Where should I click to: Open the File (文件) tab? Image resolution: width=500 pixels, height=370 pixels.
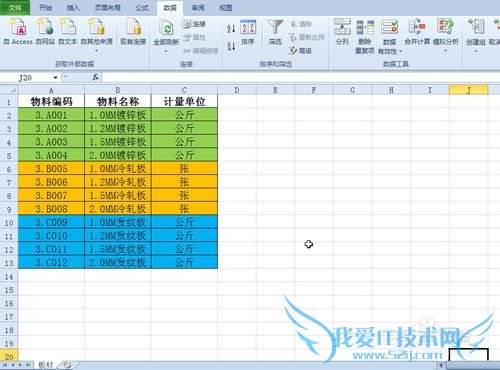(15, 7)
